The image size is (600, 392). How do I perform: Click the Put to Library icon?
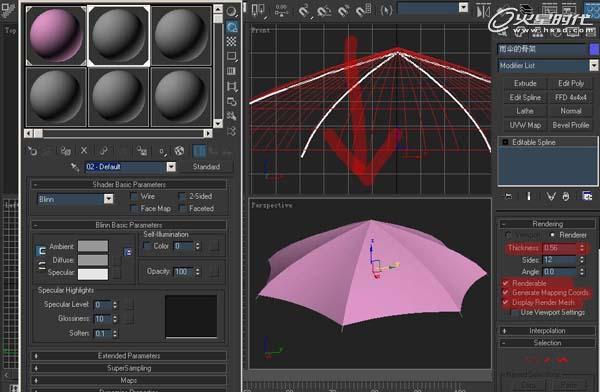point(142,151)
